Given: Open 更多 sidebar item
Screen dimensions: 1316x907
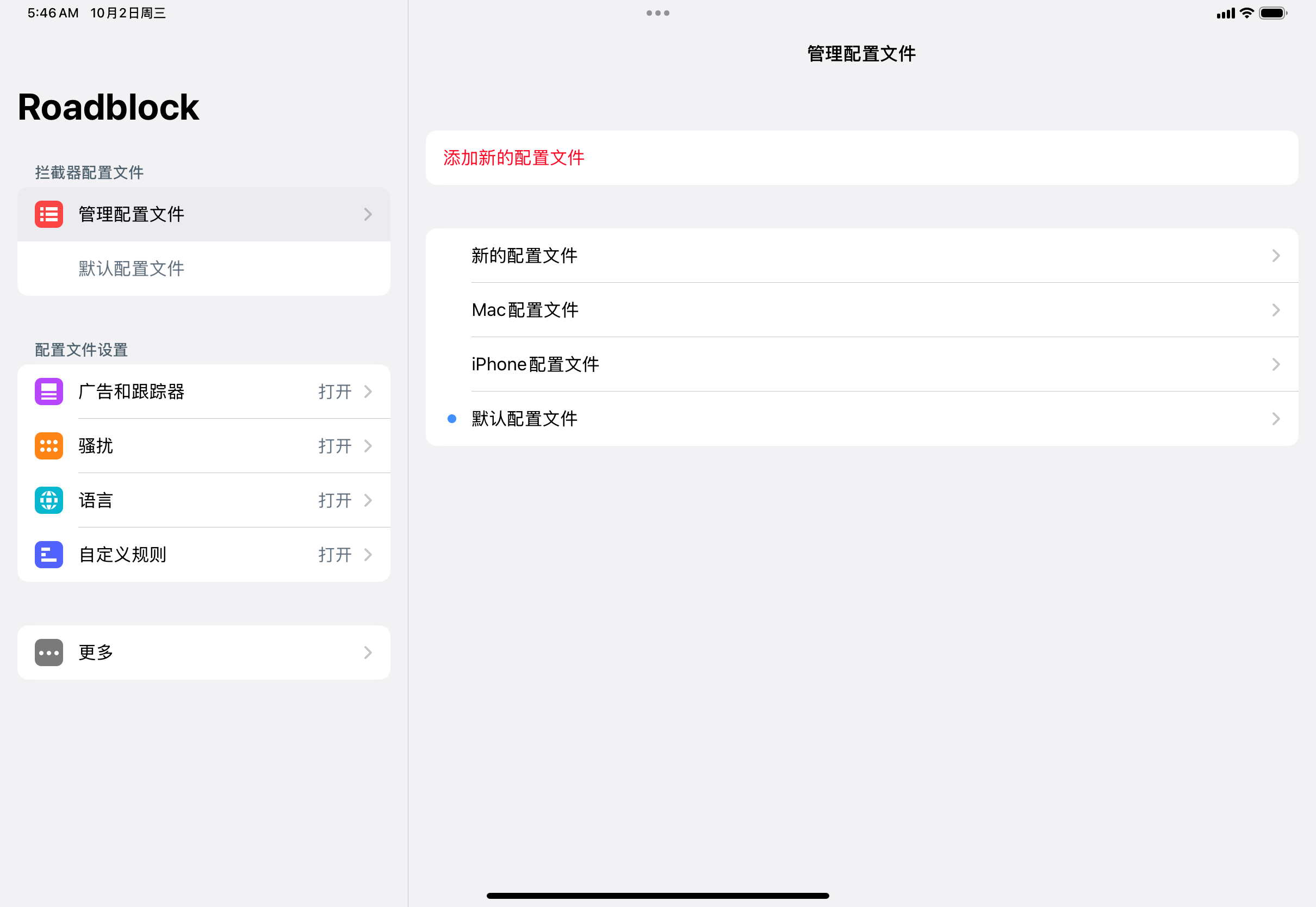Looking at the screenshot, I should (203, 653).
